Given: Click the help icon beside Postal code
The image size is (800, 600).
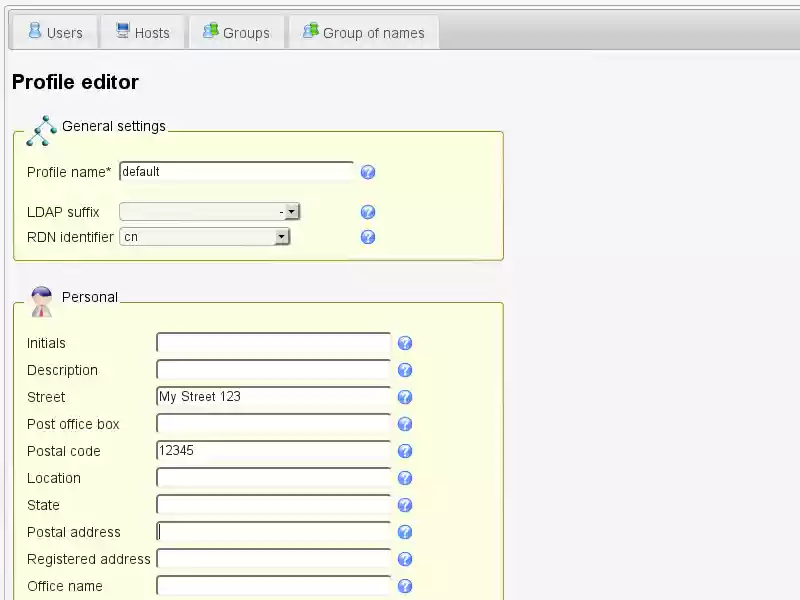Looking at the screenshot, I should coord(405,451).
